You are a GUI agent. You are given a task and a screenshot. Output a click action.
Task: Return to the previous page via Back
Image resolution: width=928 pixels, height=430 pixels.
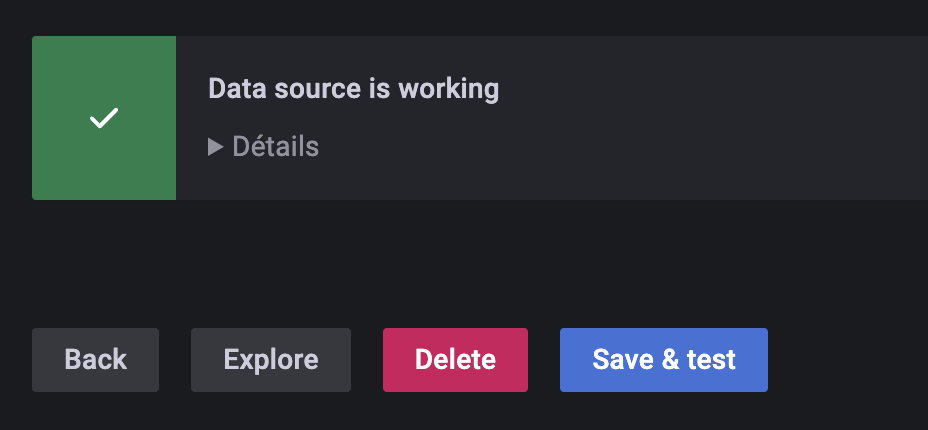pos(95,360)
